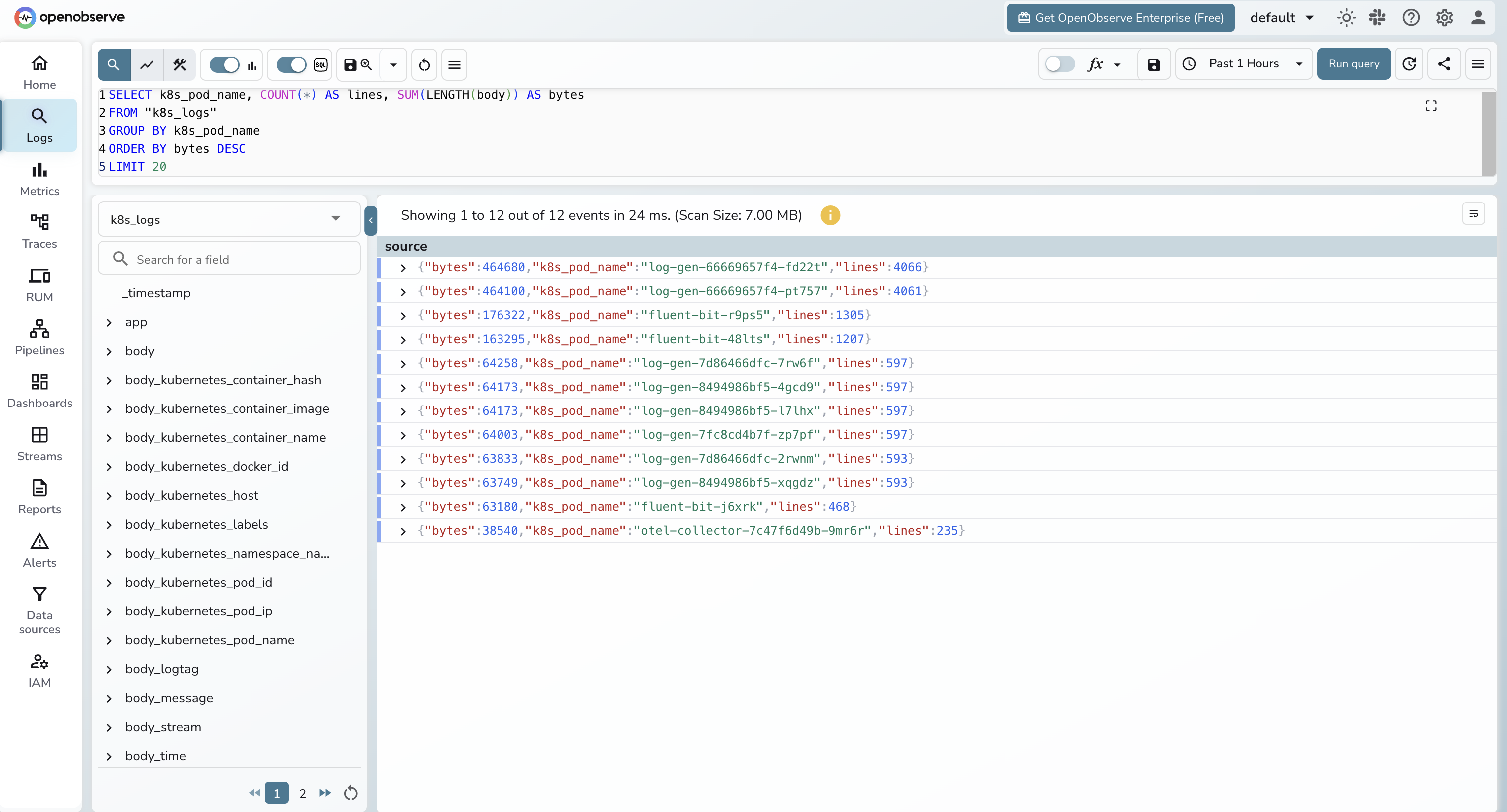Toggle the histogram switch
This screenshot has width=1507, height=812.
[225, 64]
